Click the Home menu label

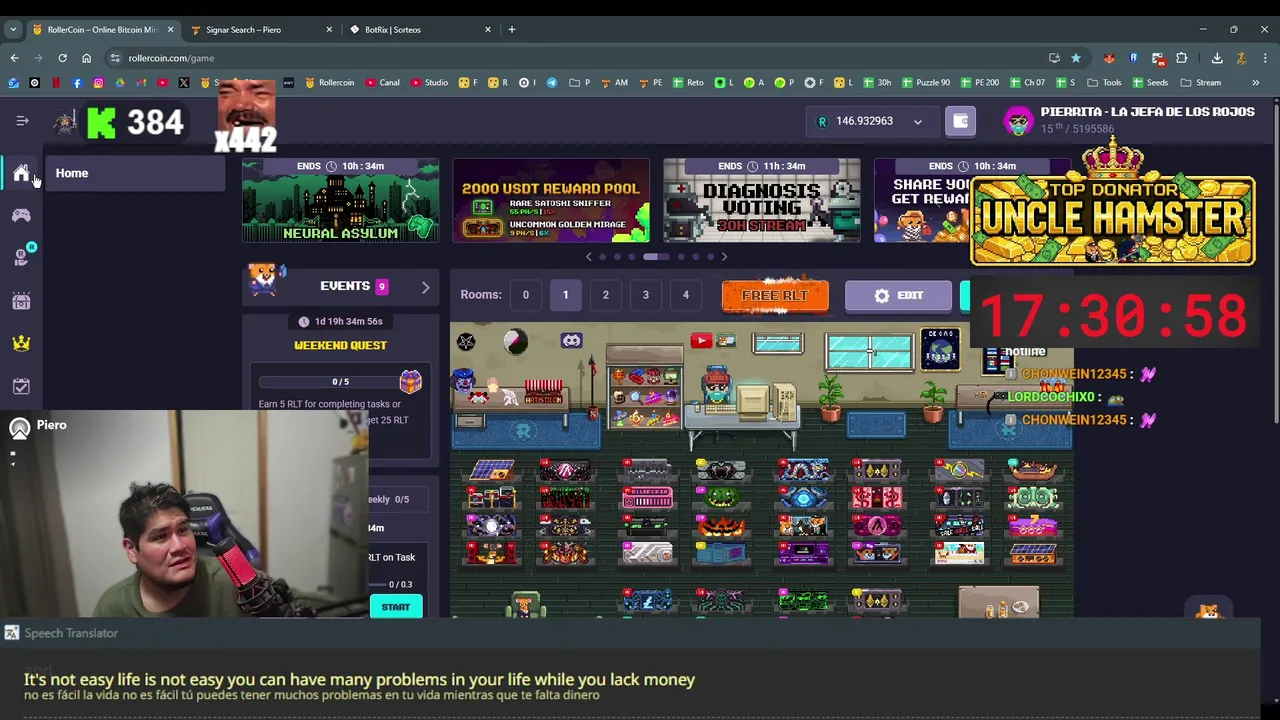tap(72, 173)
